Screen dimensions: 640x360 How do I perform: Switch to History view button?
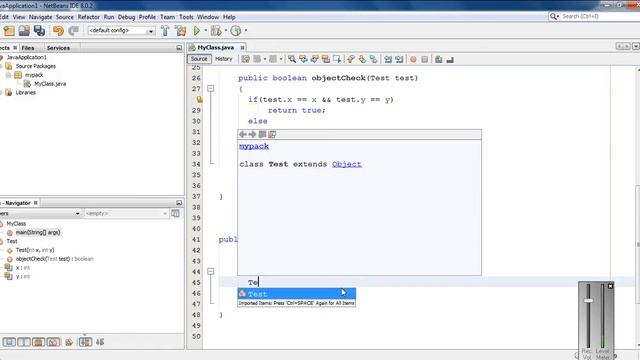click(224, 59)
